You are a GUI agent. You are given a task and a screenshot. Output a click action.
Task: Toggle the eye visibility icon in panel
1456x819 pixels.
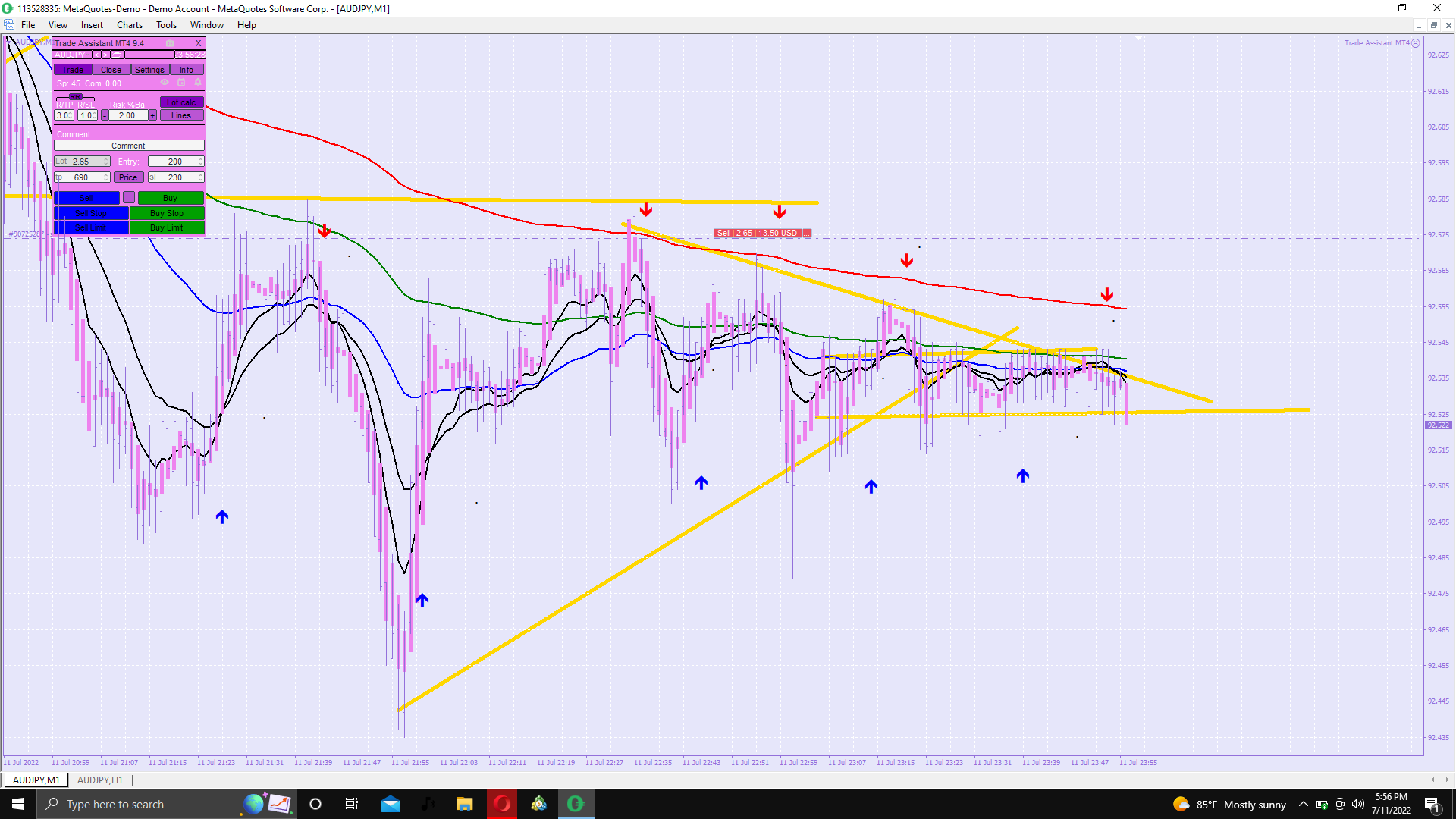pos(165,82)
